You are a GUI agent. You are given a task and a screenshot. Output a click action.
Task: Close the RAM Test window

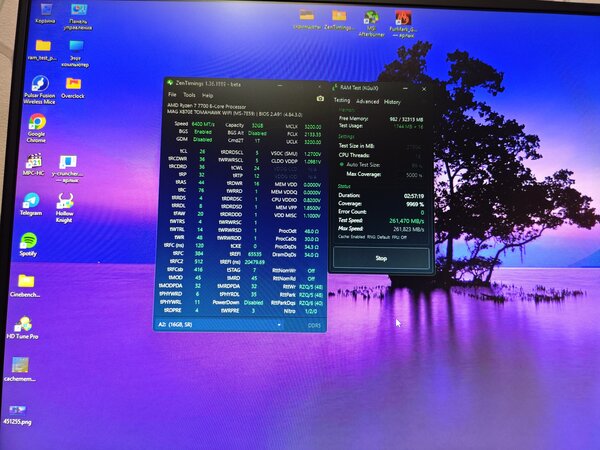[x=424, y=89]
